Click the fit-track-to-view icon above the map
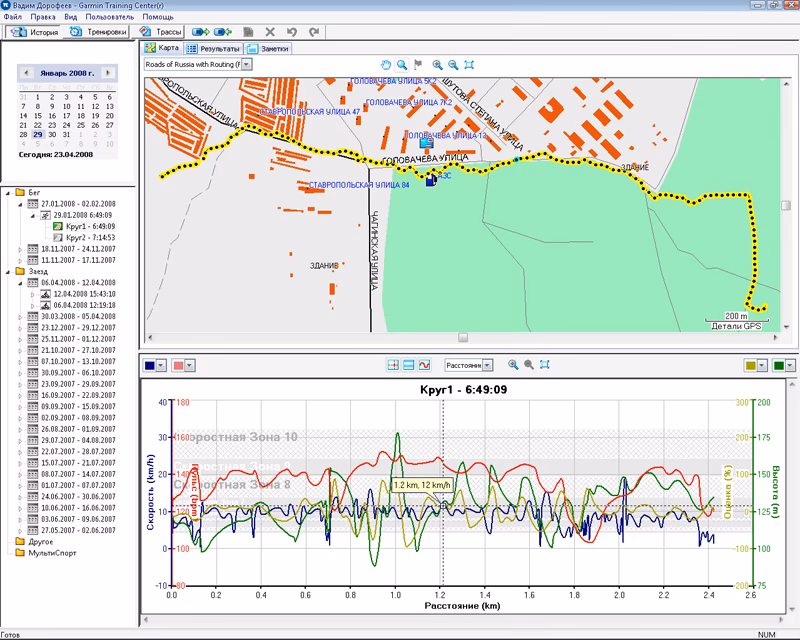Image resolution: width=800 pixels, height=640 pixels. click(x=470, y=63)
